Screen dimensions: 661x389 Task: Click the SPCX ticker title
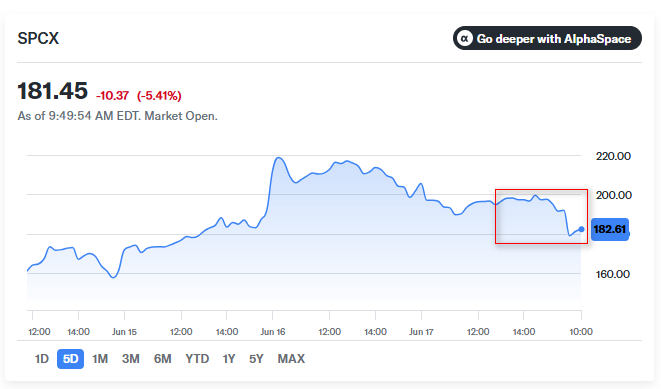[x=38, y=38]
